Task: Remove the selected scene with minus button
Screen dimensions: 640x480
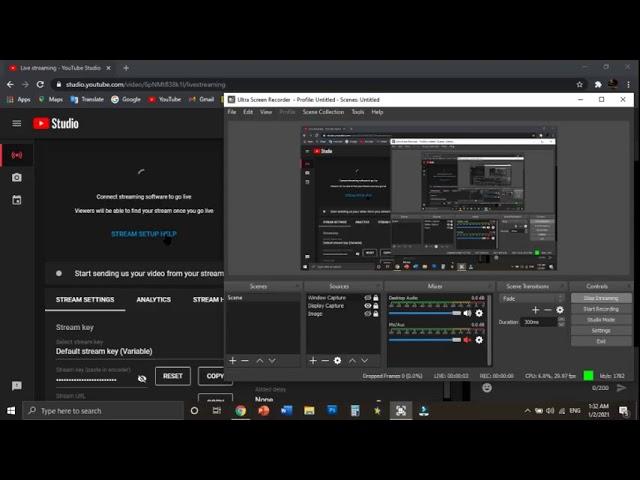Action: [245, 361]
